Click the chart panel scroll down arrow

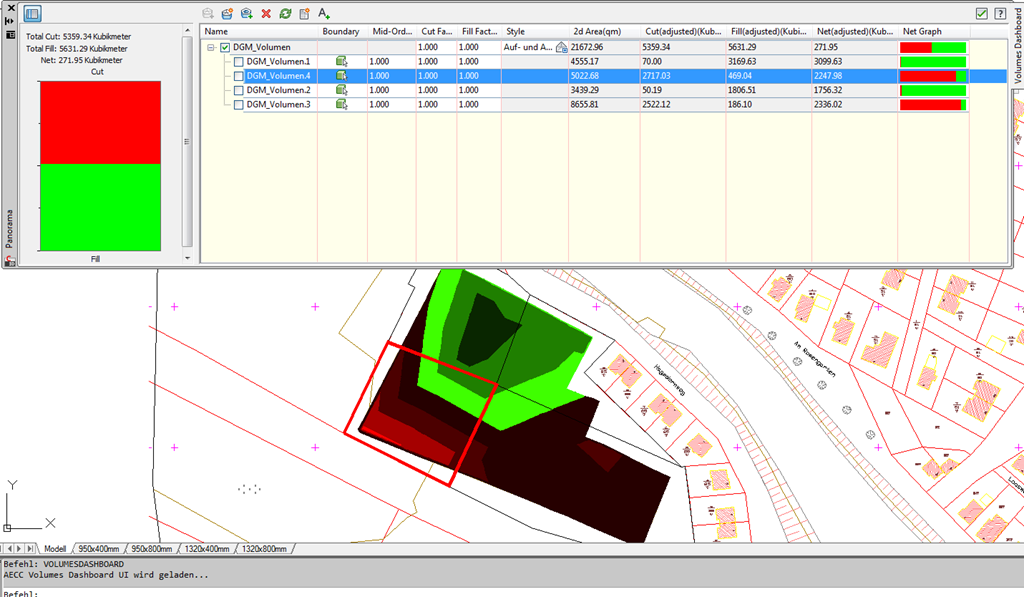(187, 258)
